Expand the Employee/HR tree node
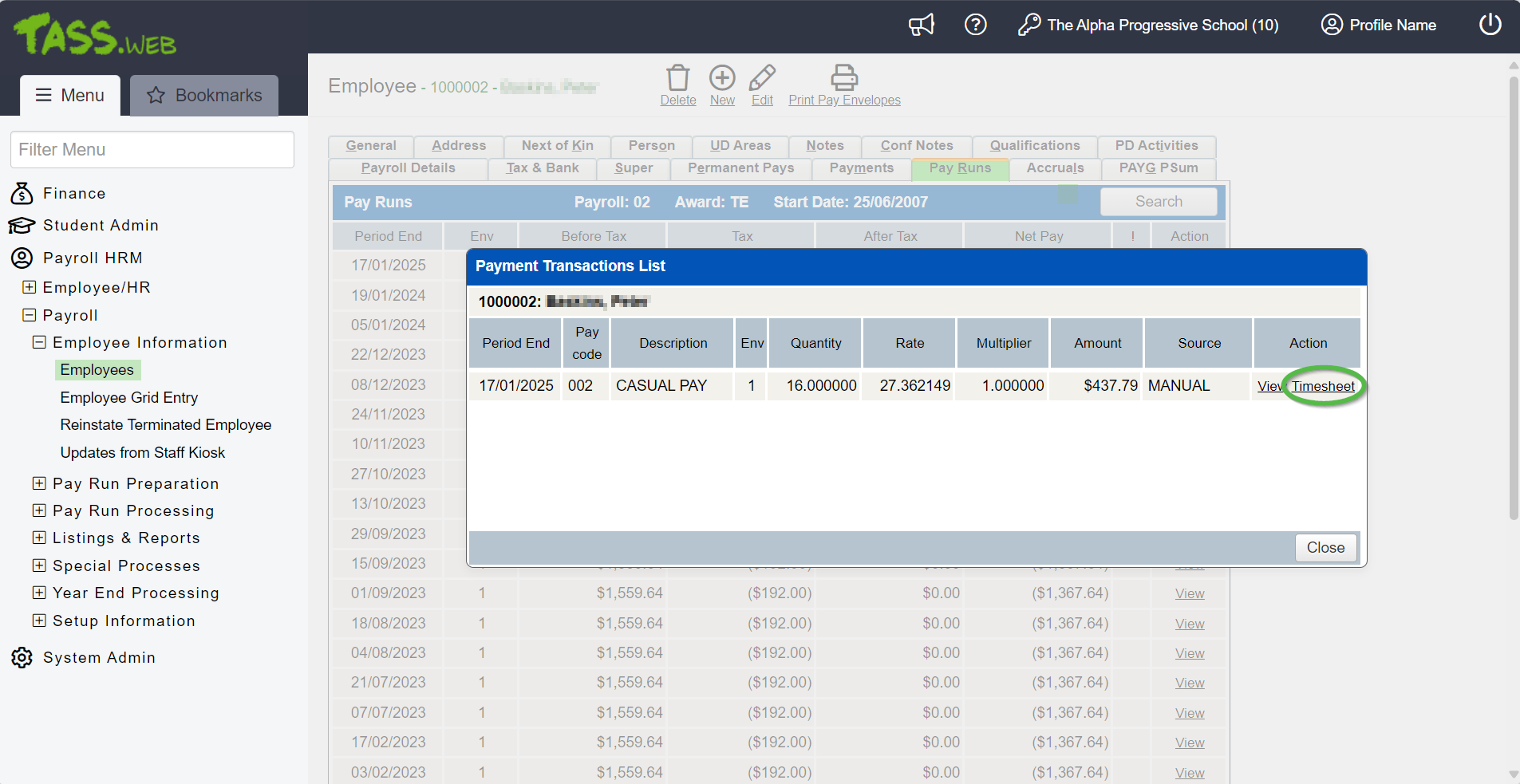Viewport: 1520px width, 784px height. (x=30, y=287)
